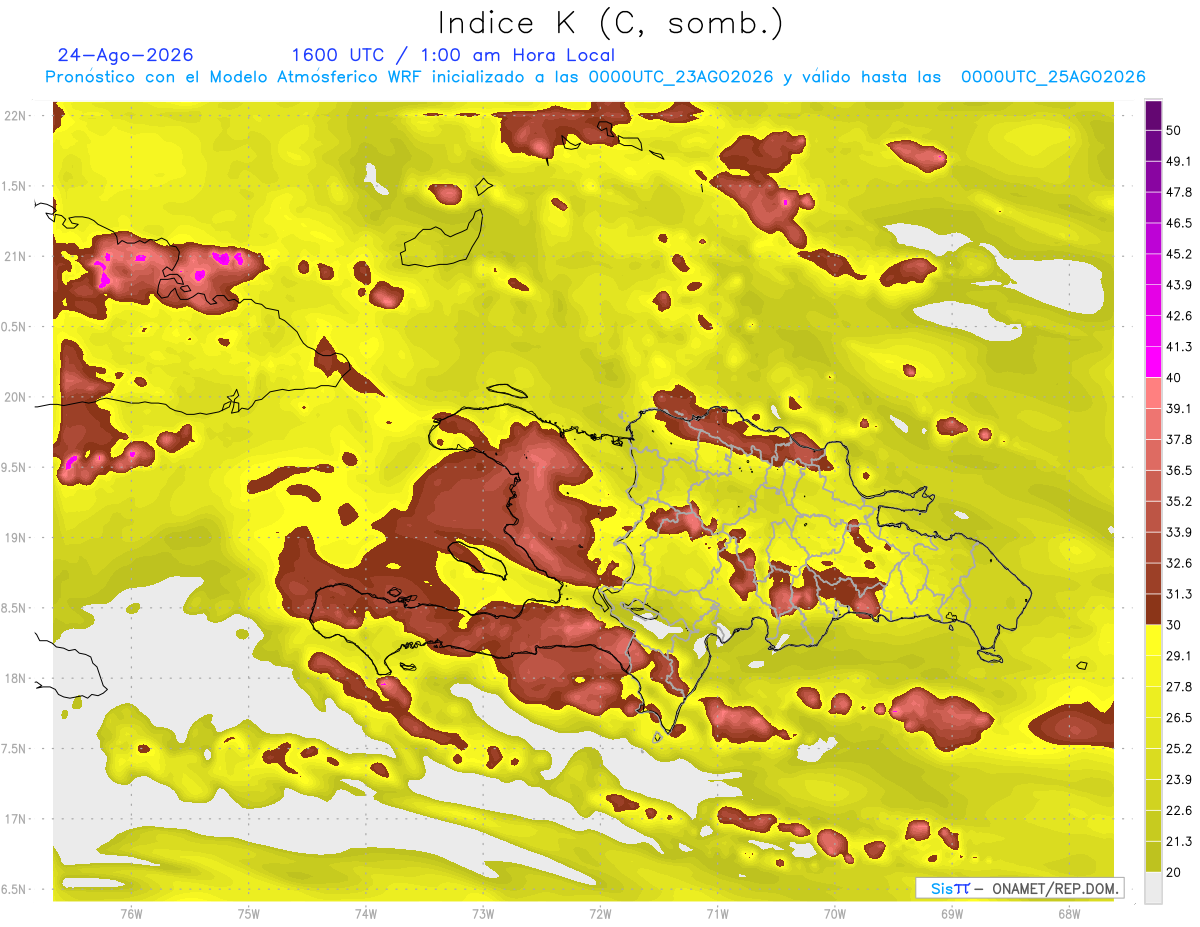The image size is (1200, 927).
Task: Select the salmon legend swatch between 39.1 and 40
Action: [x=1153, y=392]
